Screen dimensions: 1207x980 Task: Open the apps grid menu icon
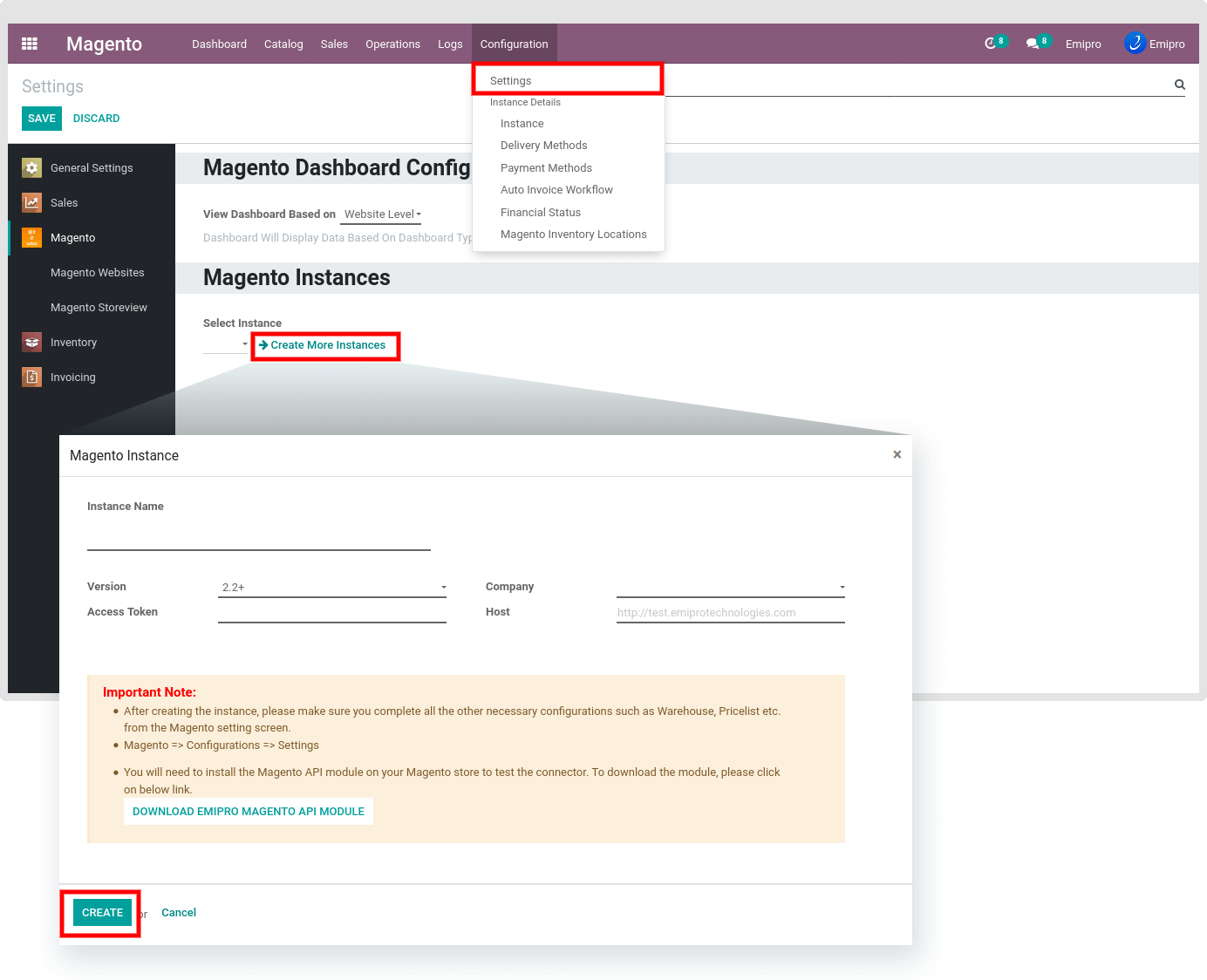coord(30,44)
